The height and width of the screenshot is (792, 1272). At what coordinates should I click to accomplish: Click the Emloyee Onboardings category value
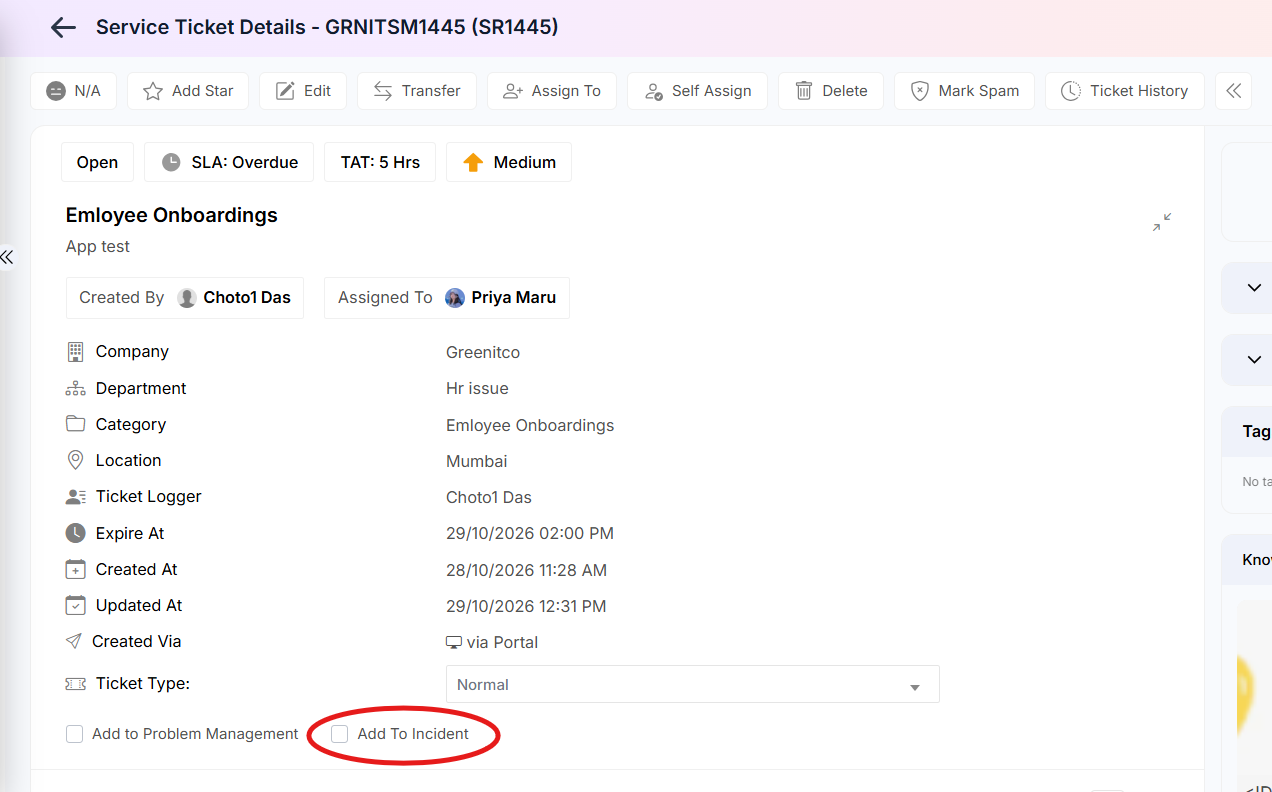click(x=530, y=425)
